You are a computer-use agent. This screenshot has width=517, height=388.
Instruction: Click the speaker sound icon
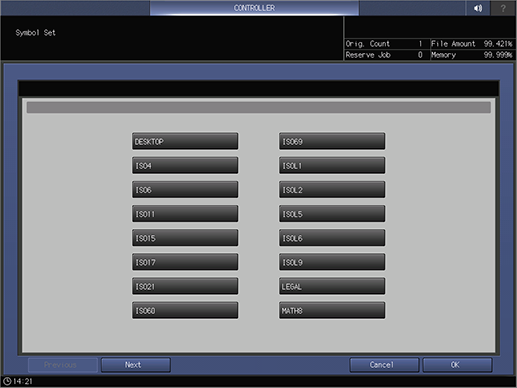pyautogui.click(x=478, y=8)
